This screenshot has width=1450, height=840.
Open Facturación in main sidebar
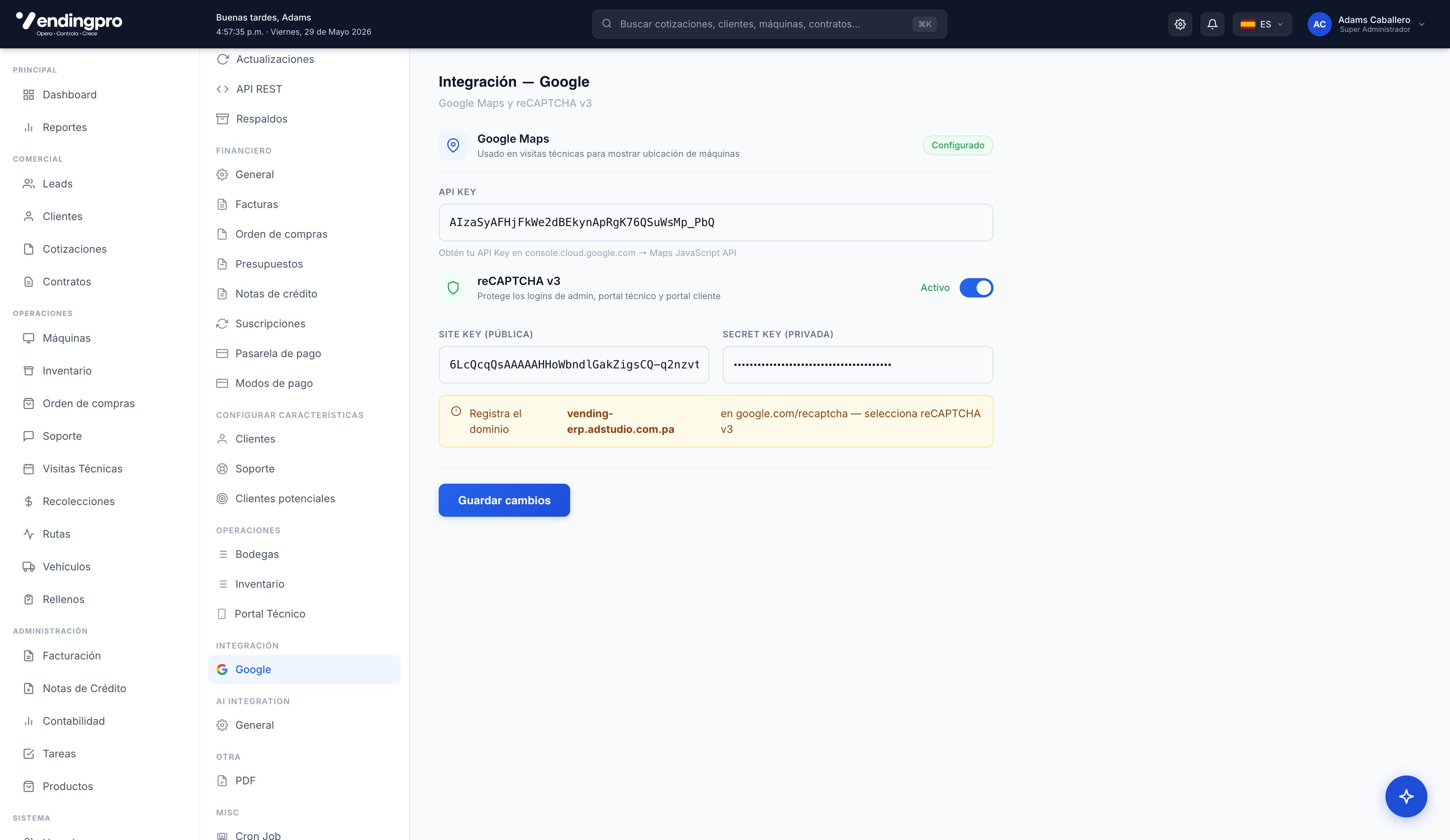click(x=71, y=656)
